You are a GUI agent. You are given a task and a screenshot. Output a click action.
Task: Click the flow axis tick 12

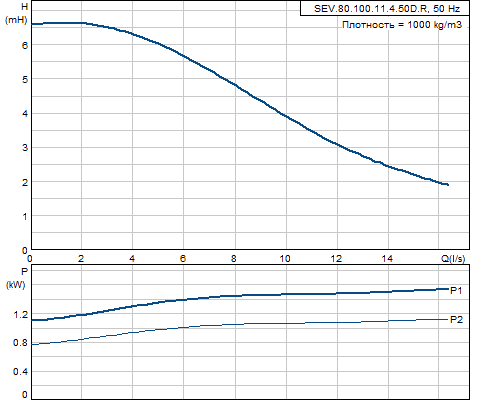[336, 259]
